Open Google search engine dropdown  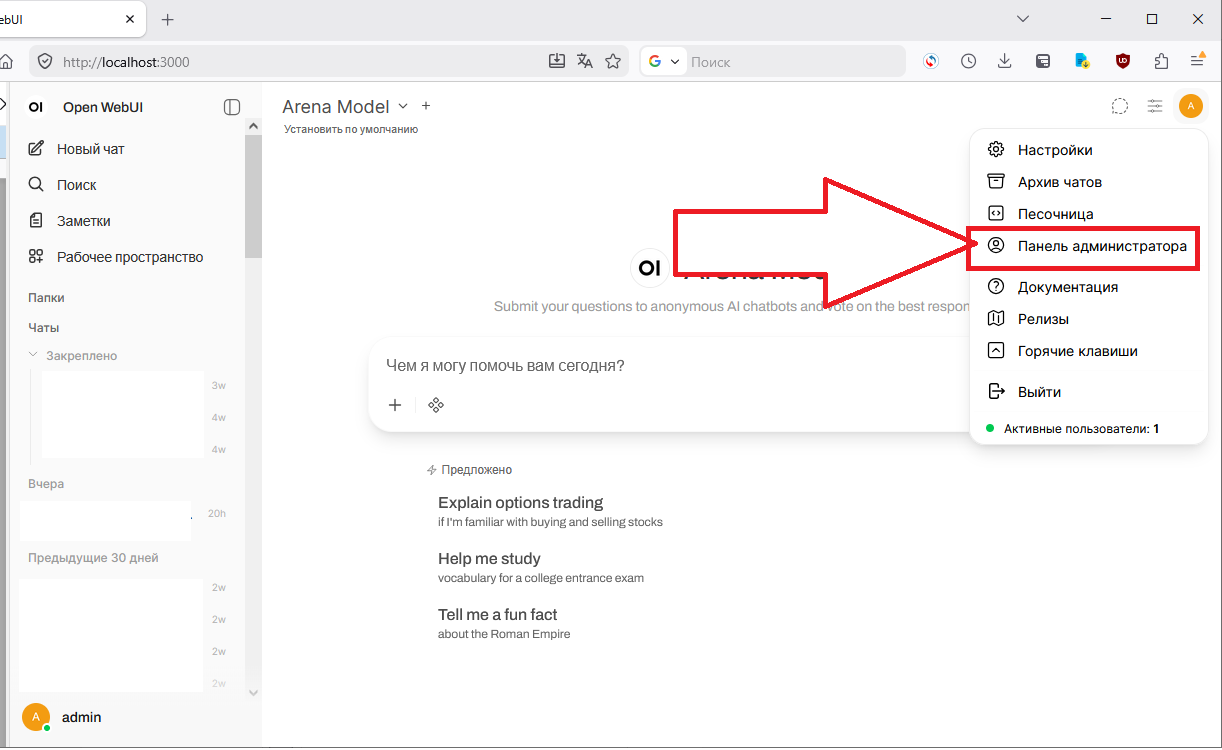click(663, 62)
